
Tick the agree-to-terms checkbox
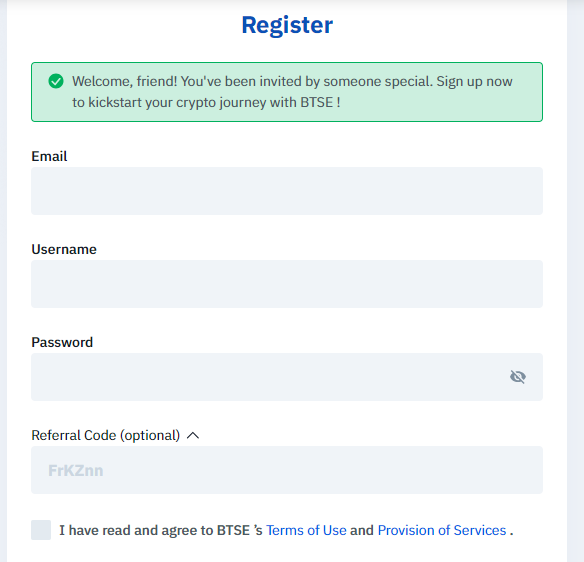click(x=41, y=530)
